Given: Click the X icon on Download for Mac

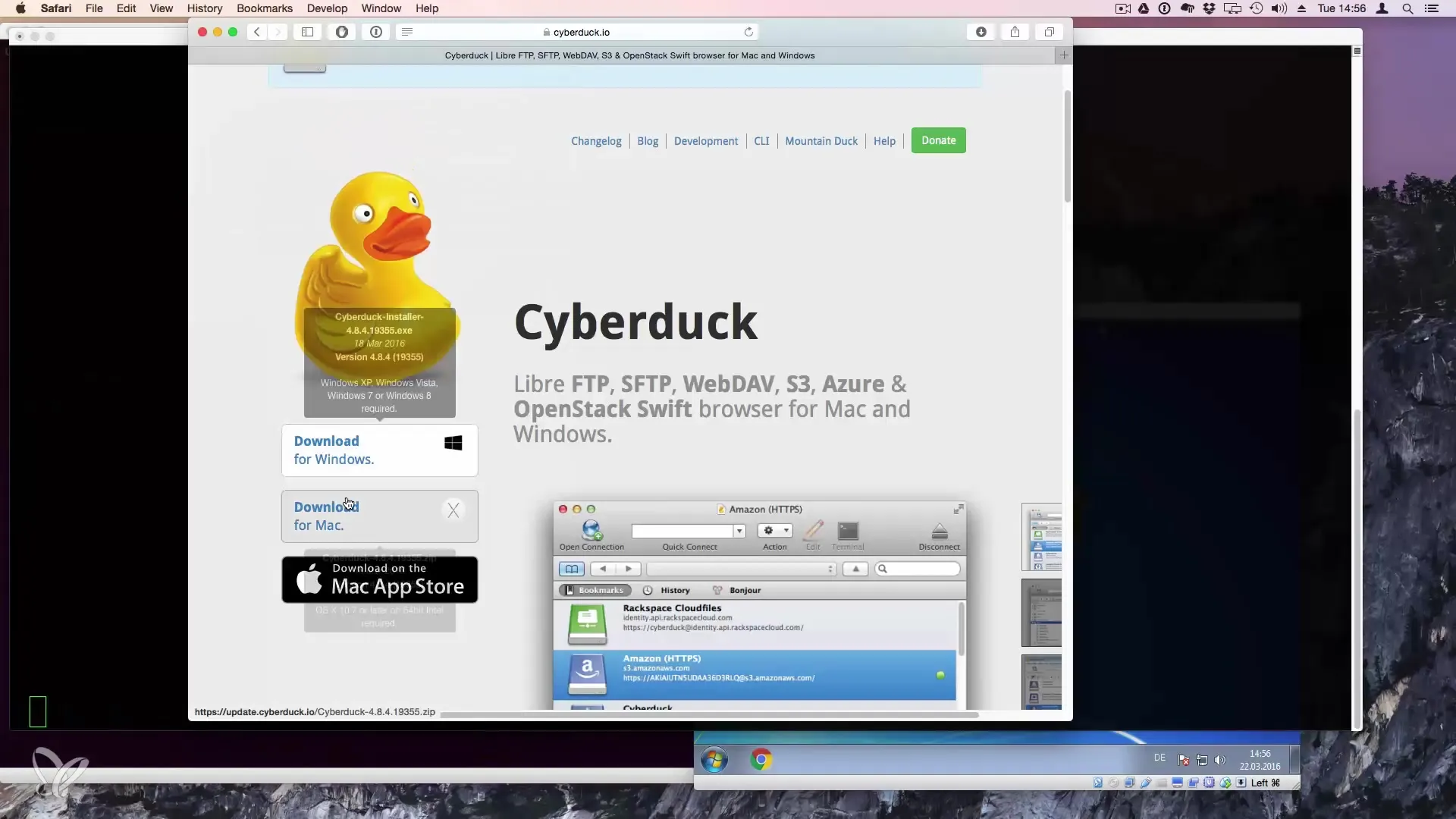Looking at the screenshot, I should coord(453,510).
